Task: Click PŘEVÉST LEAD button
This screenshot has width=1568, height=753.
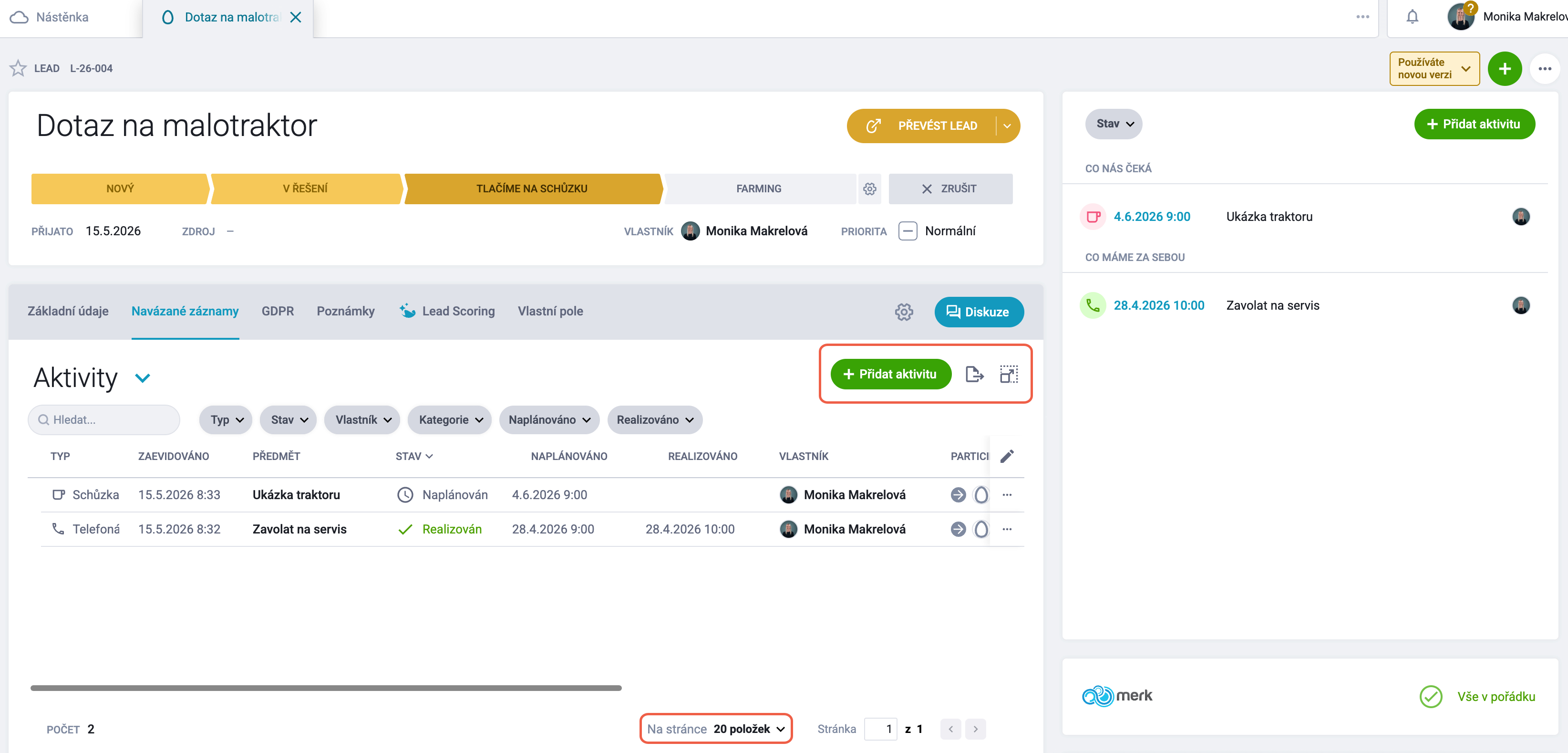Action: click(921, 126)
